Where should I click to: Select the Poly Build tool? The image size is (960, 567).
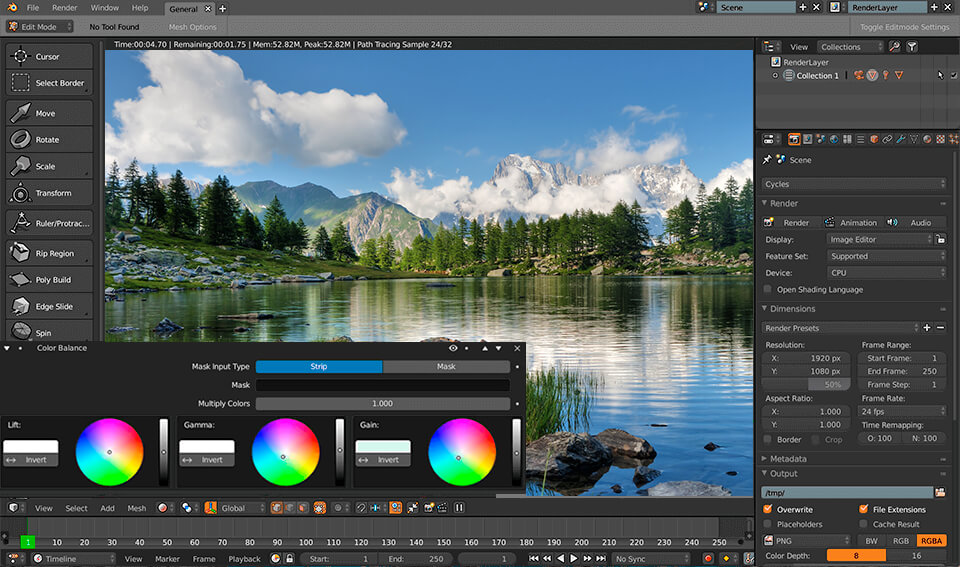click(x=49, y=279)
